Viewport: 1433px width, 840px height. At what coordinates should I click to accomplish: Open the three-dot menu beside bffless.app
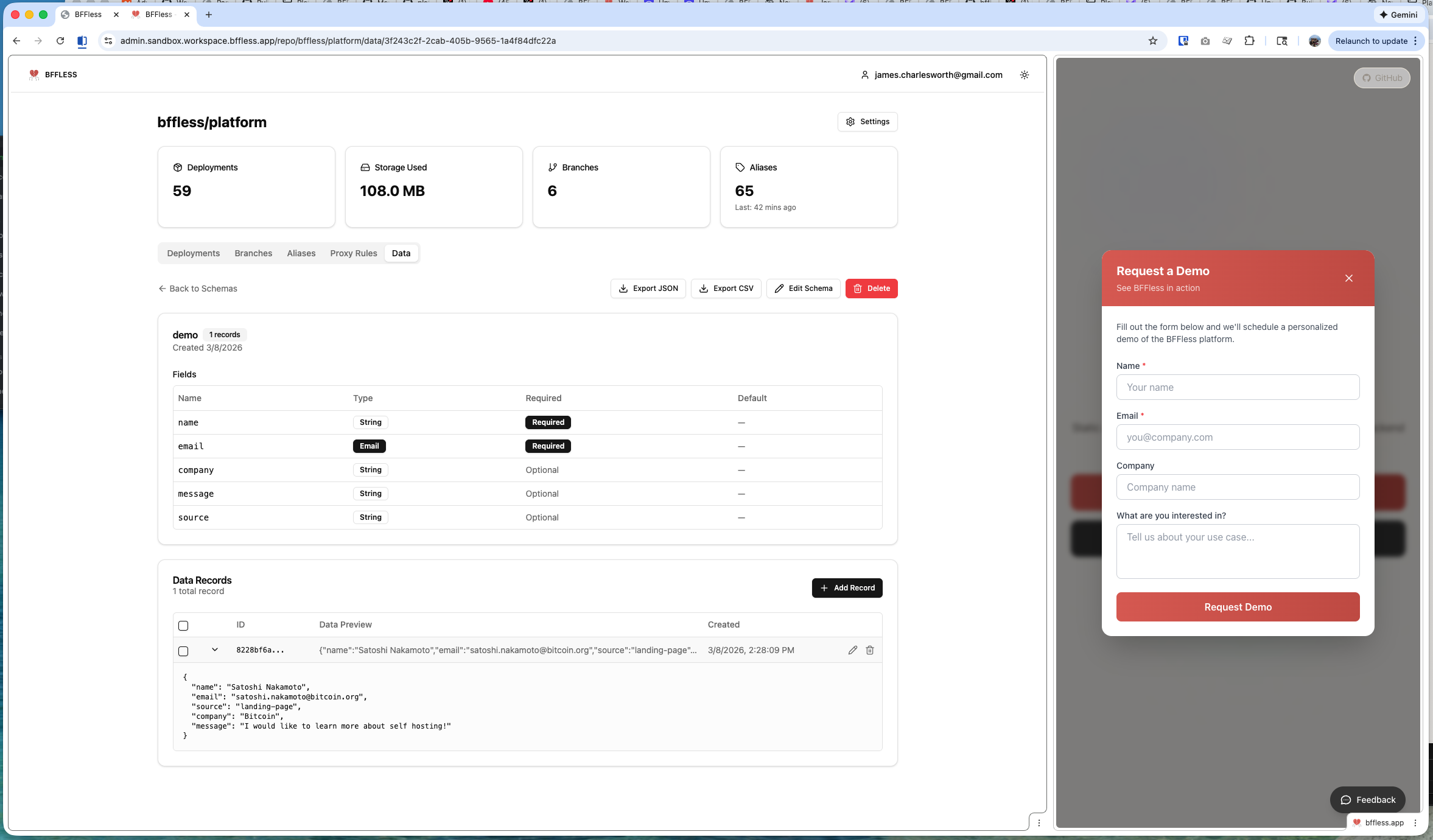(x=1415, y=822)
